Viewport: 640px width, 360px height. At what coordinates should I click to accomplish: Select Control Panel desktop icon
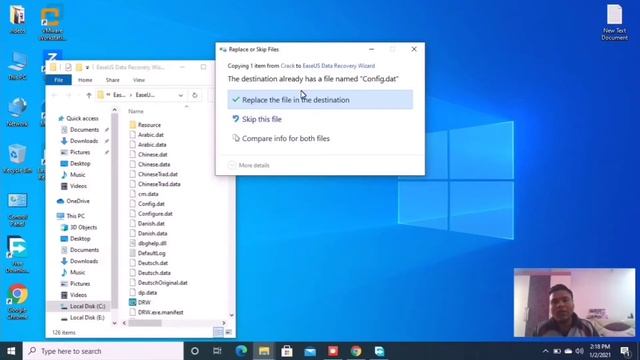pyautogui.click(x=18, y=210)
